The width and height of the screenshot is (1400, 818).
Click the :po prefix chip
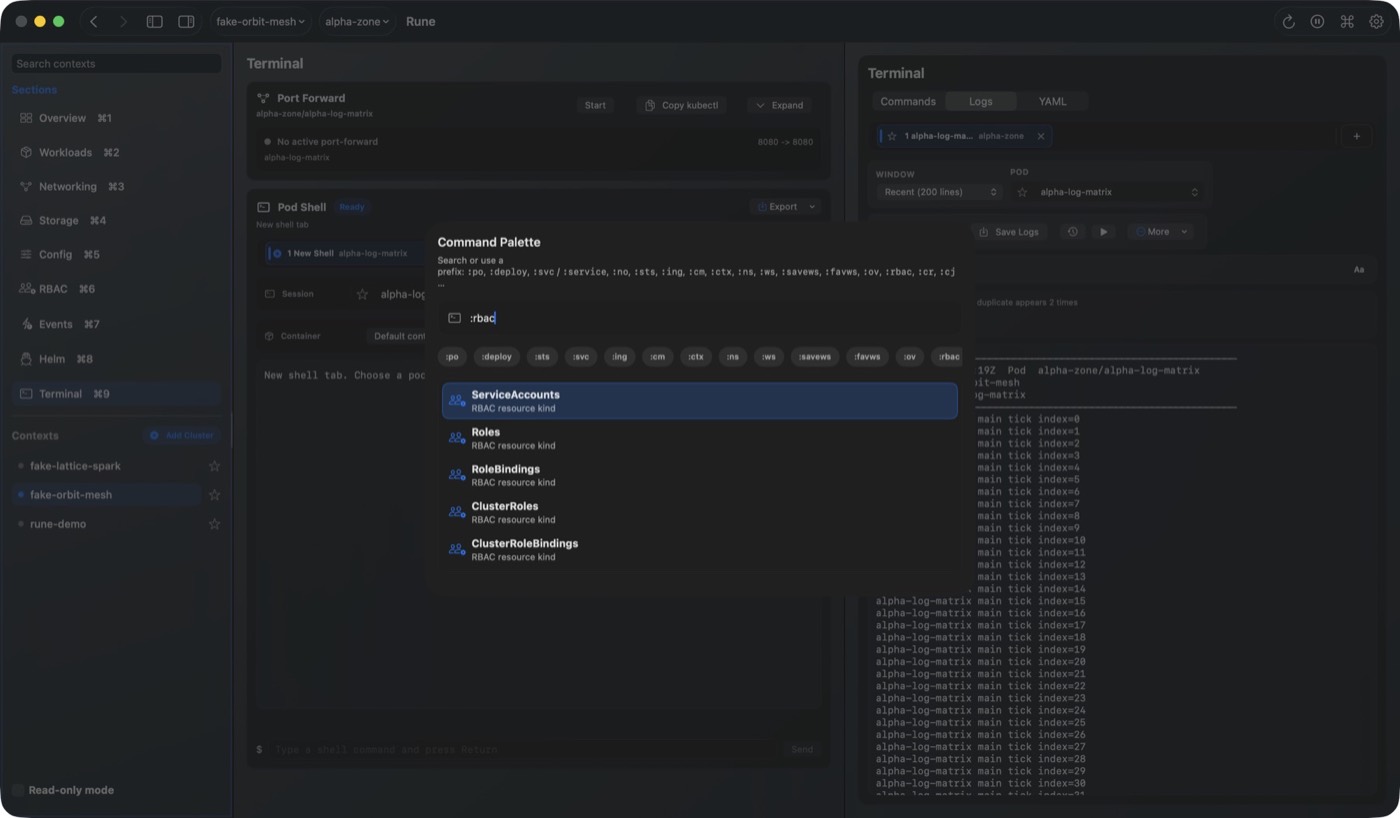(453, 357)
